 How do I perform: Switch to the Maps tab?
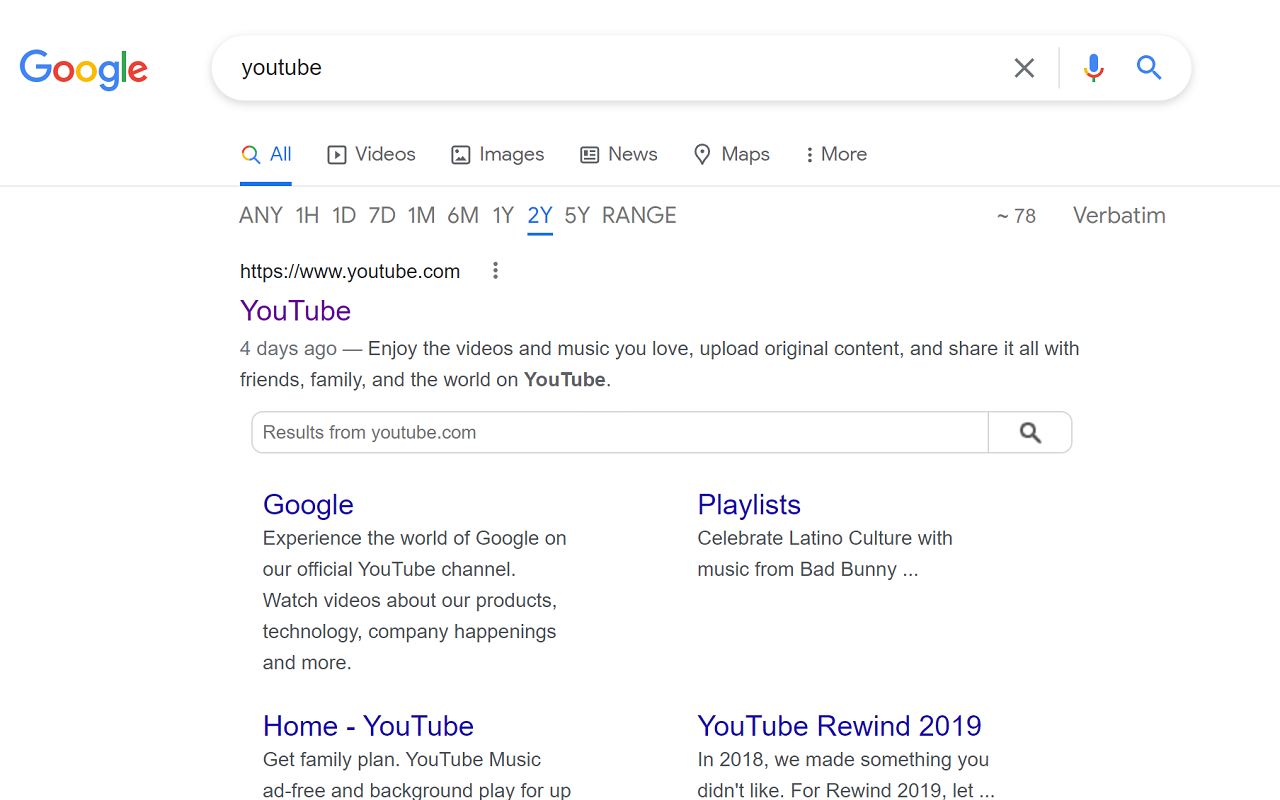[731, 154]
